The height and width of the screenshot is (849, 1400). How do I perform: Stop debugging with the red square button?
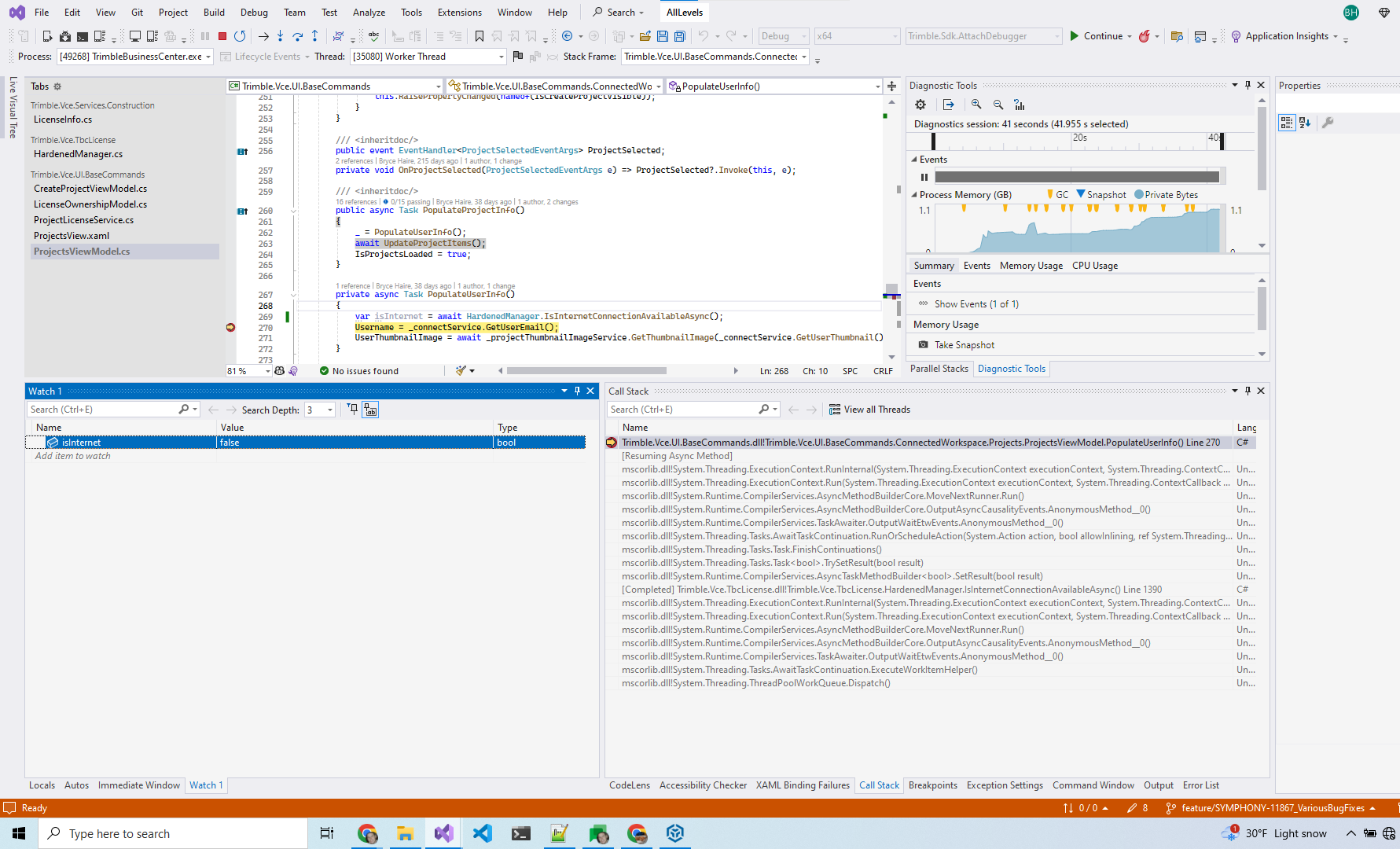coord(222,36)
